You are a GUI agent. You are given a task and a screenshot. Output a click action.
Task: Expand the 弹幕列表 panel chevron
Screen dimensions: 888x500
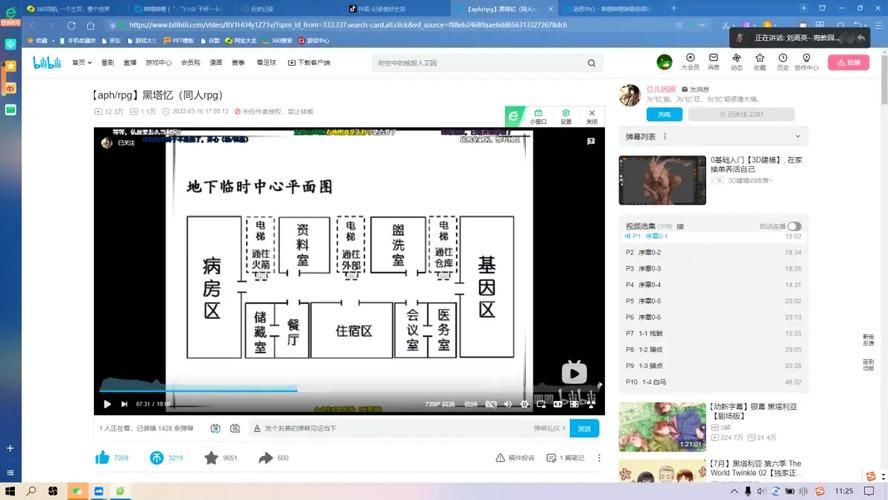point(797,136)
